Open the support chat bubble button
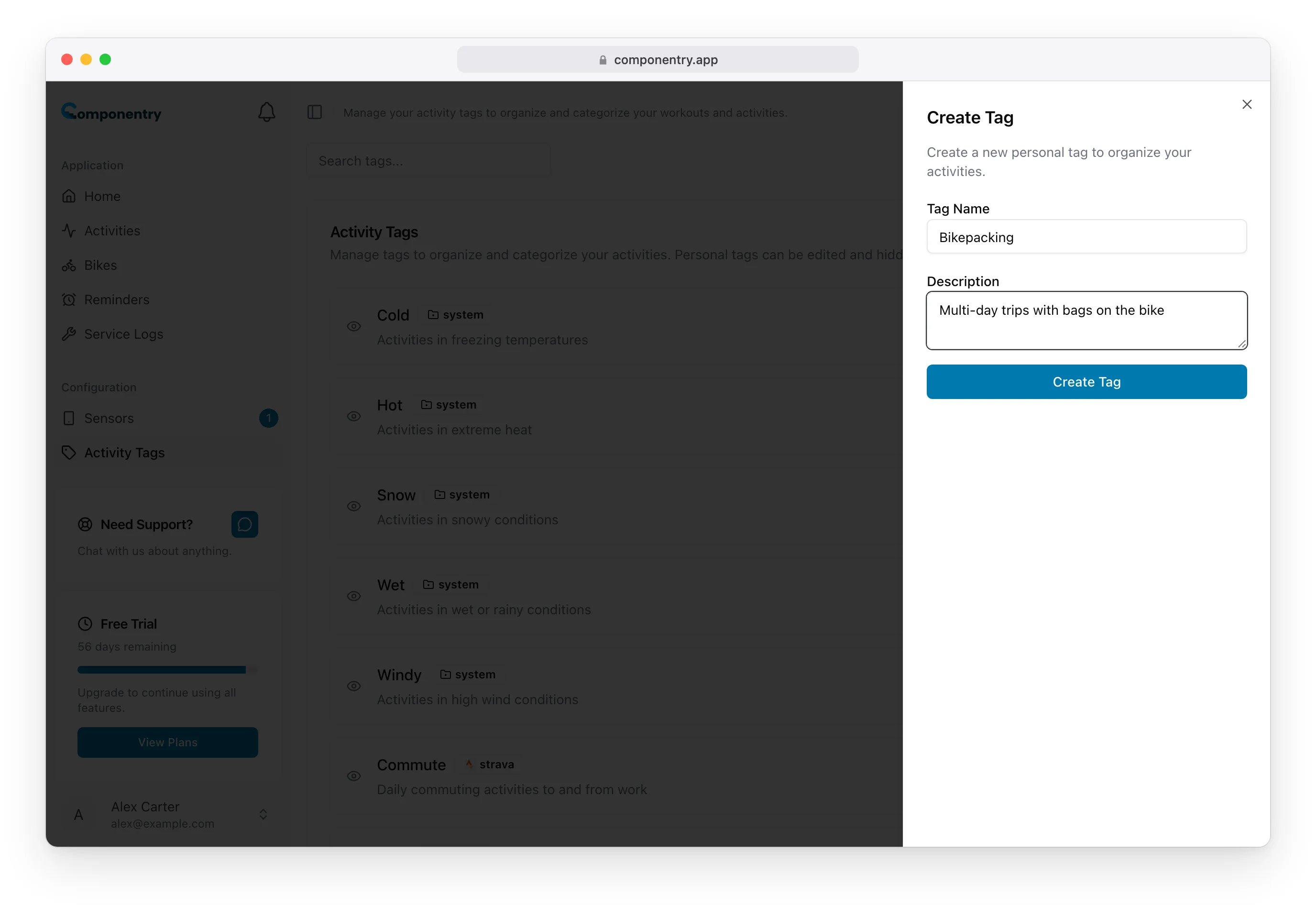 point(244,524)
